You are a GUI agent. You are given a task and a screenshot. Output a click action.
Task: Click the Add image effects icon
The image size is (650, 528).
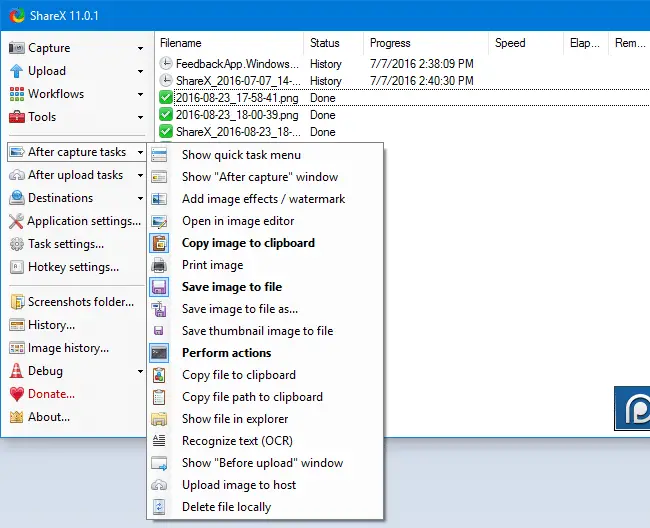(159, 199)
